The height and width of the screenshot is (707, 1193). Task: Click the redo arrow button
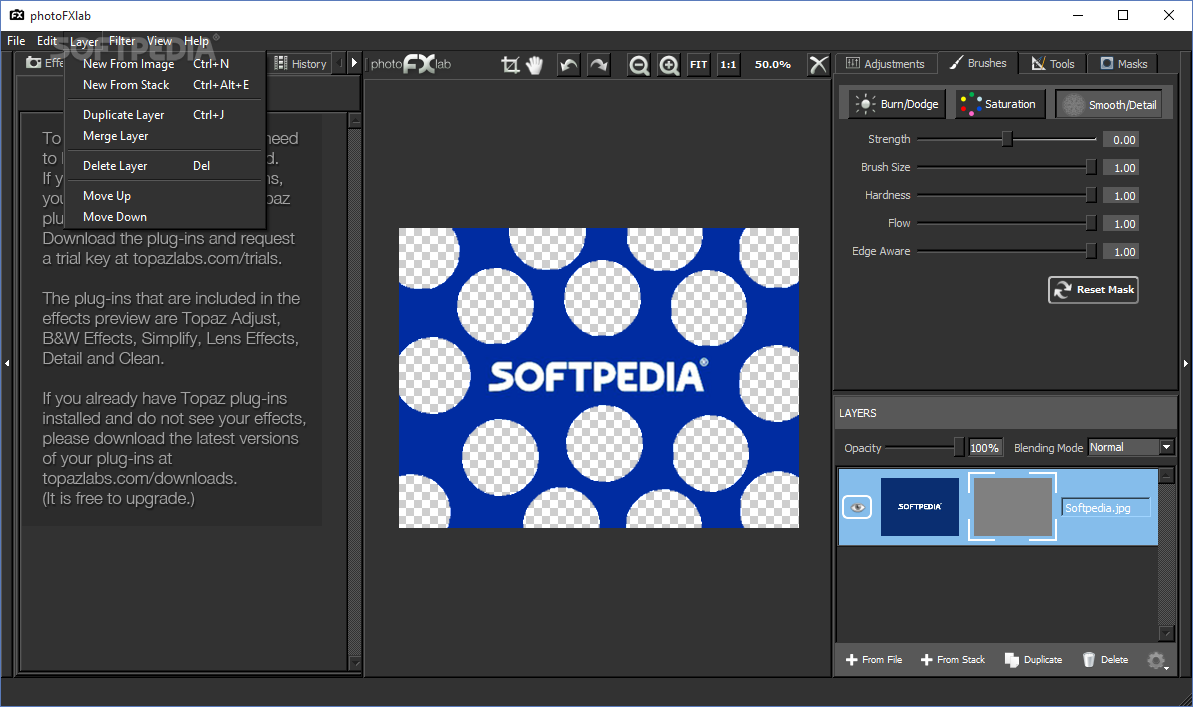599,65
